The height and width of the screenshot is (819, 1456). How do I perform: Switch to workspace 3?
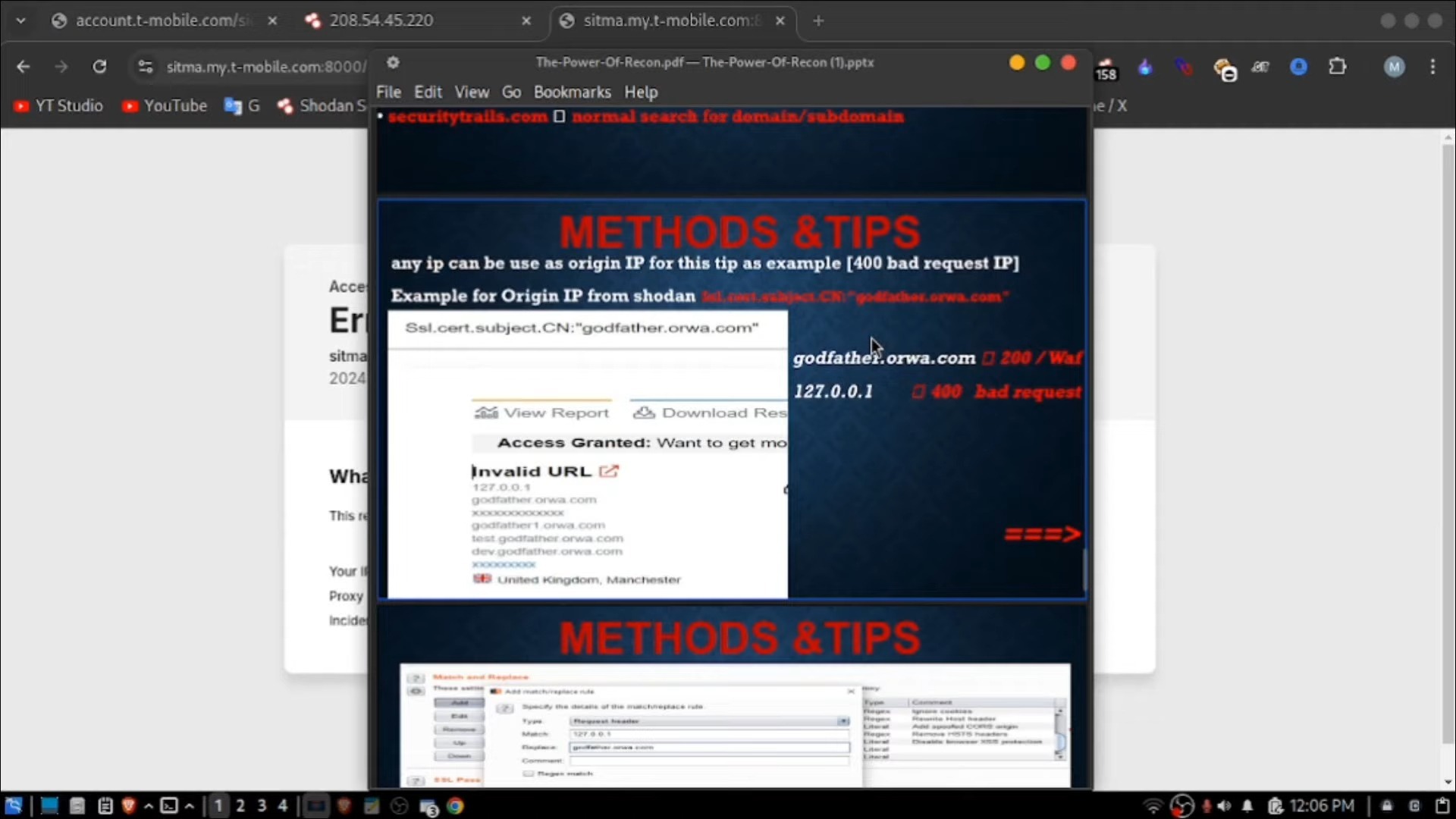click(262, 805)
